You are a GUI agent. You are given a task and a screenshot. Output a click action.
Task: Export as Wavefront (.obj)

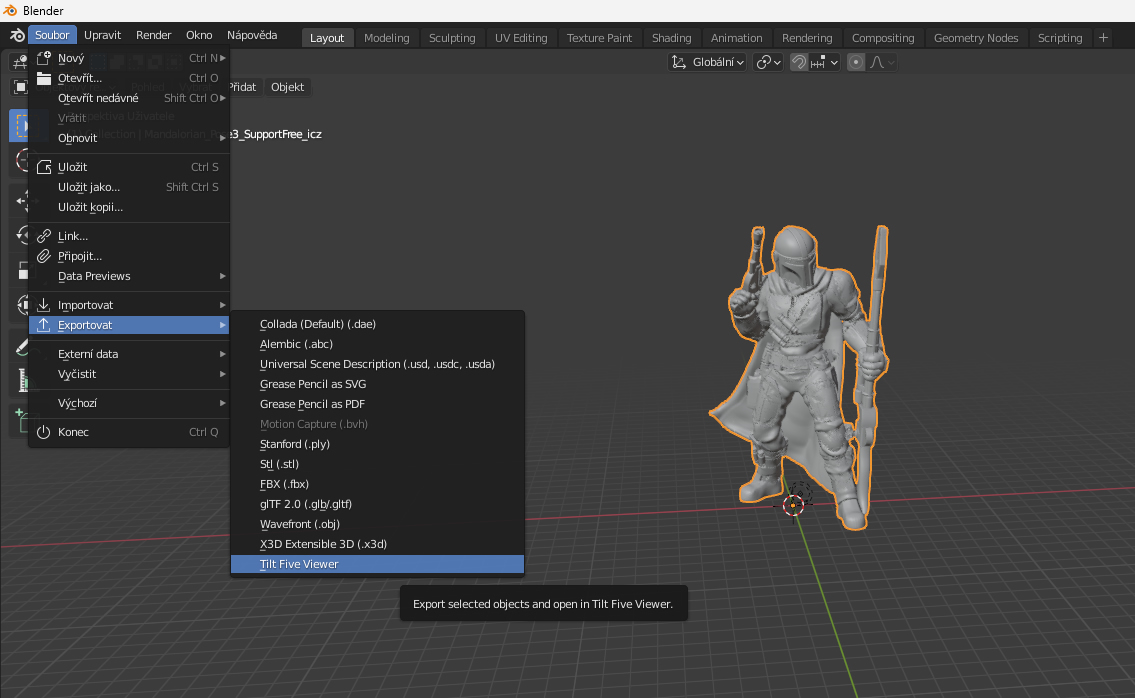click(377, 524)
